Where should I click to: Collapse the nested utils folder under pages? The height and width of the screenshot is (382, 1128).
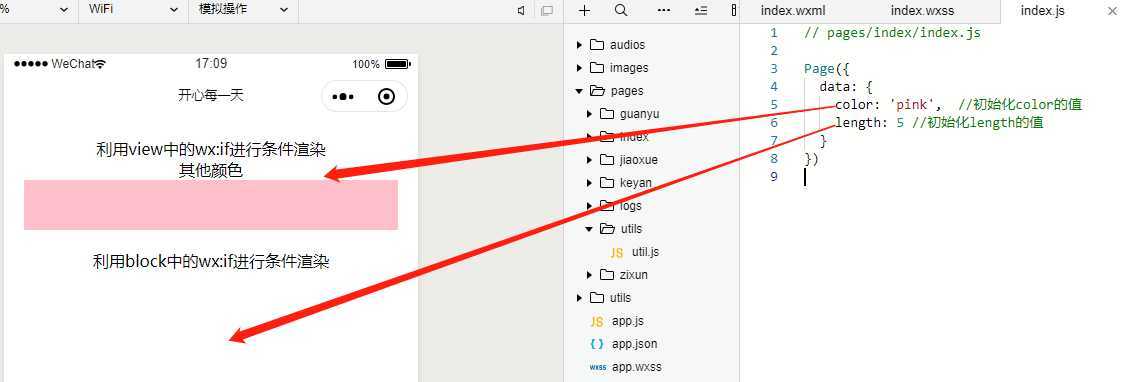click(589, 229)
